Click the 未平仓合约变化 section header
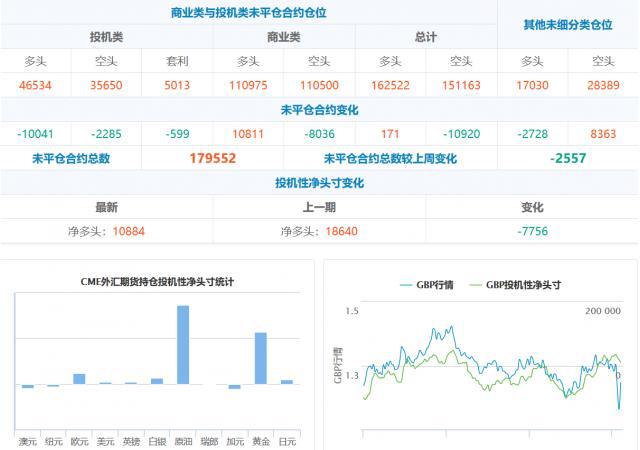Screen dimensions: 640x450 [320, 110]
